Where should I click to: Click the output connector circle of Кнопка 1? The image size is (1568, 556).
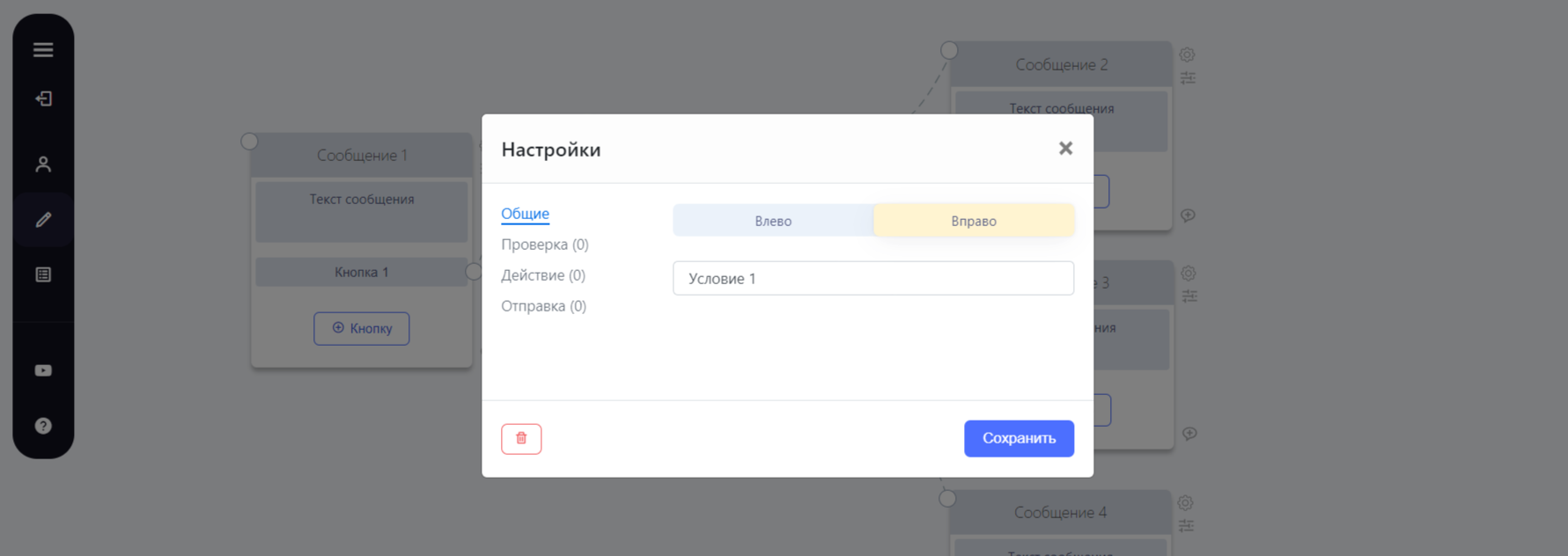(474, 272)
